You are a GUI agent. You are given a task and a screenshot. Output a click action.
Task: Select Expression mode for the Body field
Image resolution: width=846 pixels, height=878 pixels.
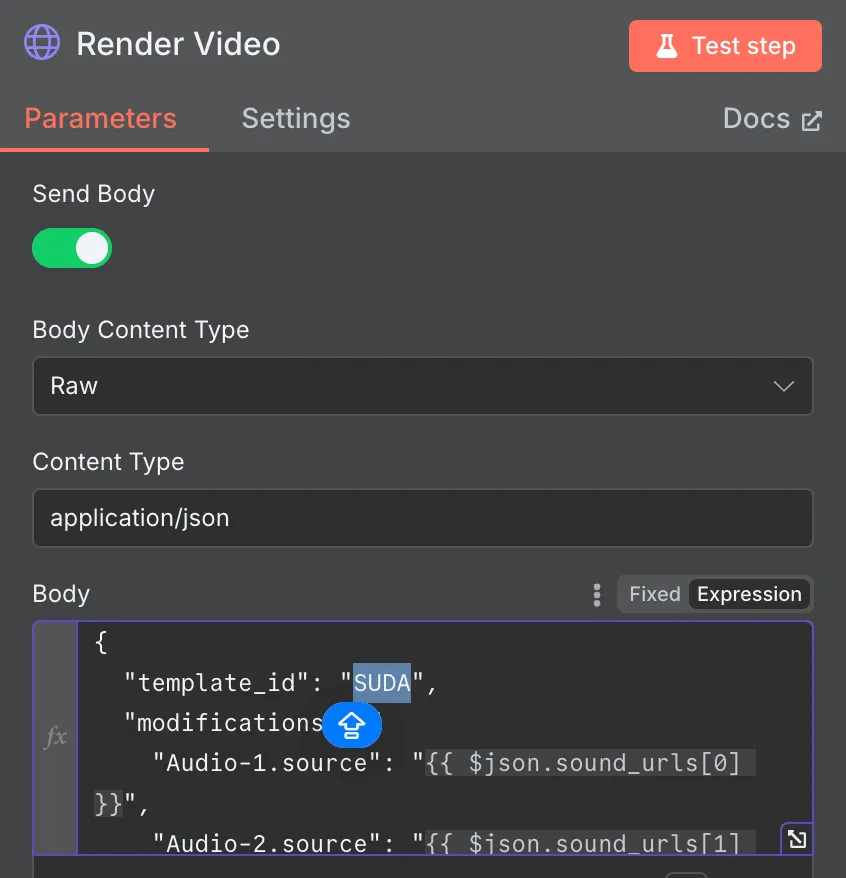[749, 594]
